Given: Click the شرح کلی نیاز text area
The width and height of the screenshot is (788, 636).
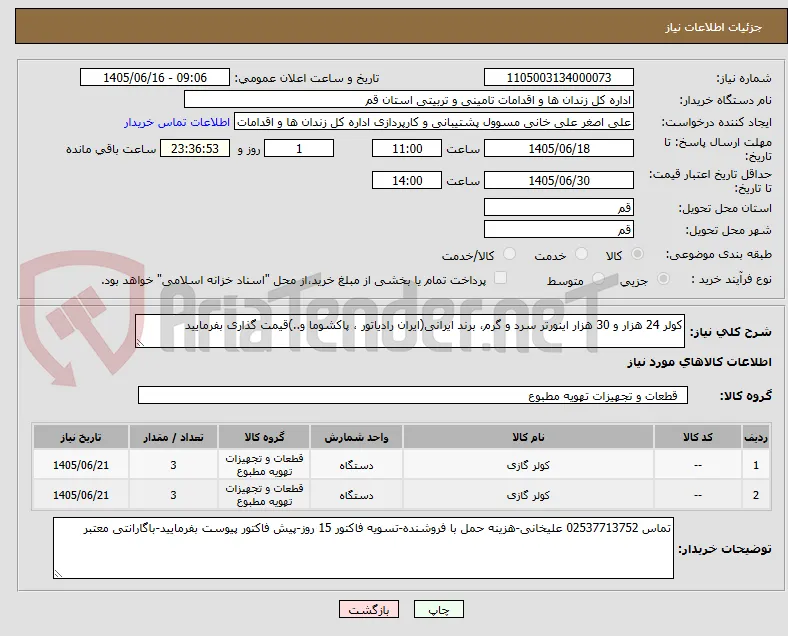Looking at the screenshot, I should coord(410,331).
